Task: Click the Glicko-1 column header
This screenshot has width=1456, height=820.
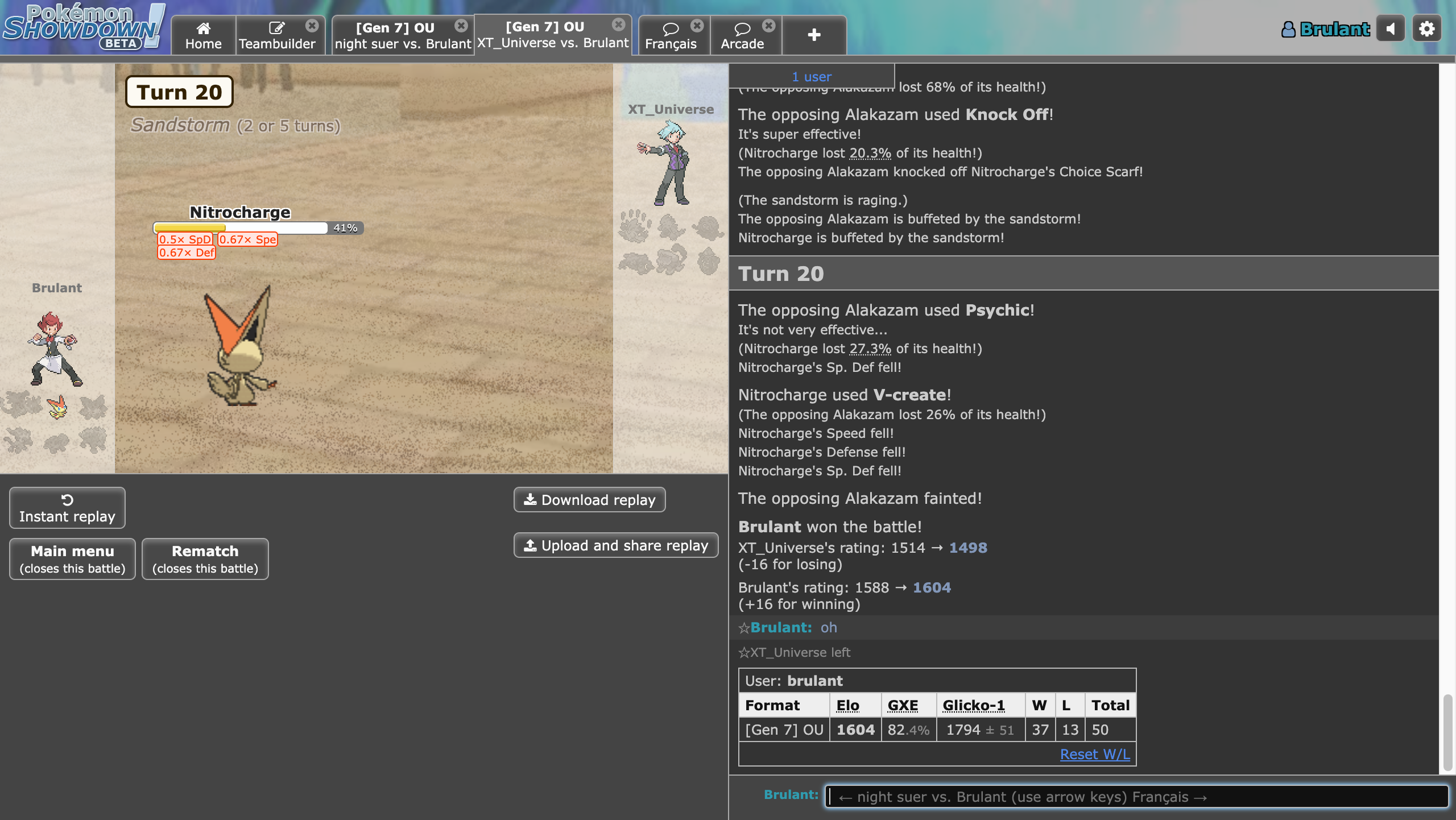Action: click(974, 705)
